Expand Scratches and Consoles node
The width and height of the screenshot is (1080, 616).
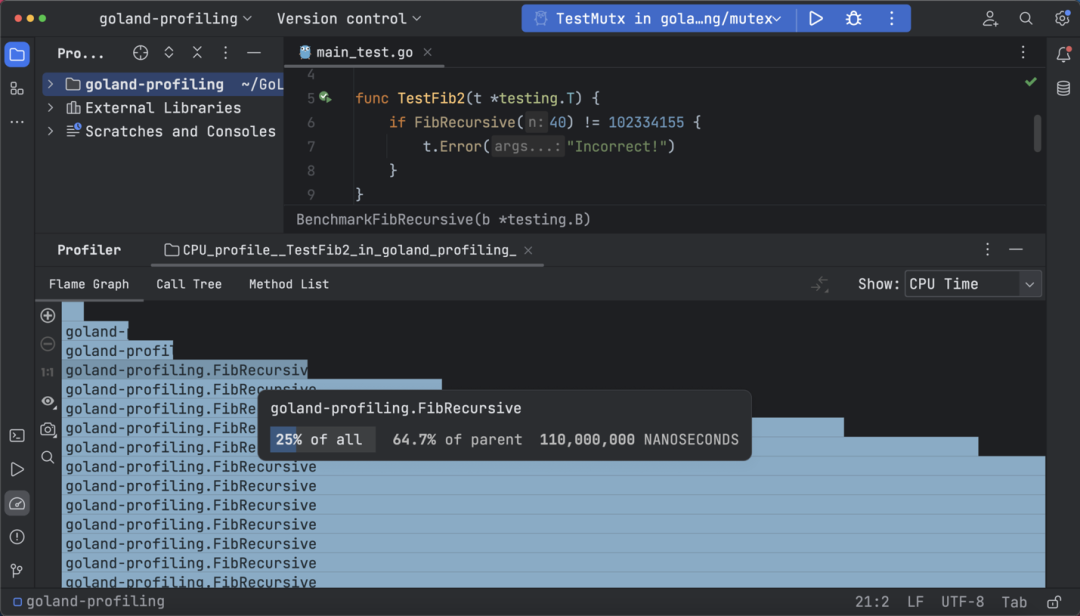[50, 131]
